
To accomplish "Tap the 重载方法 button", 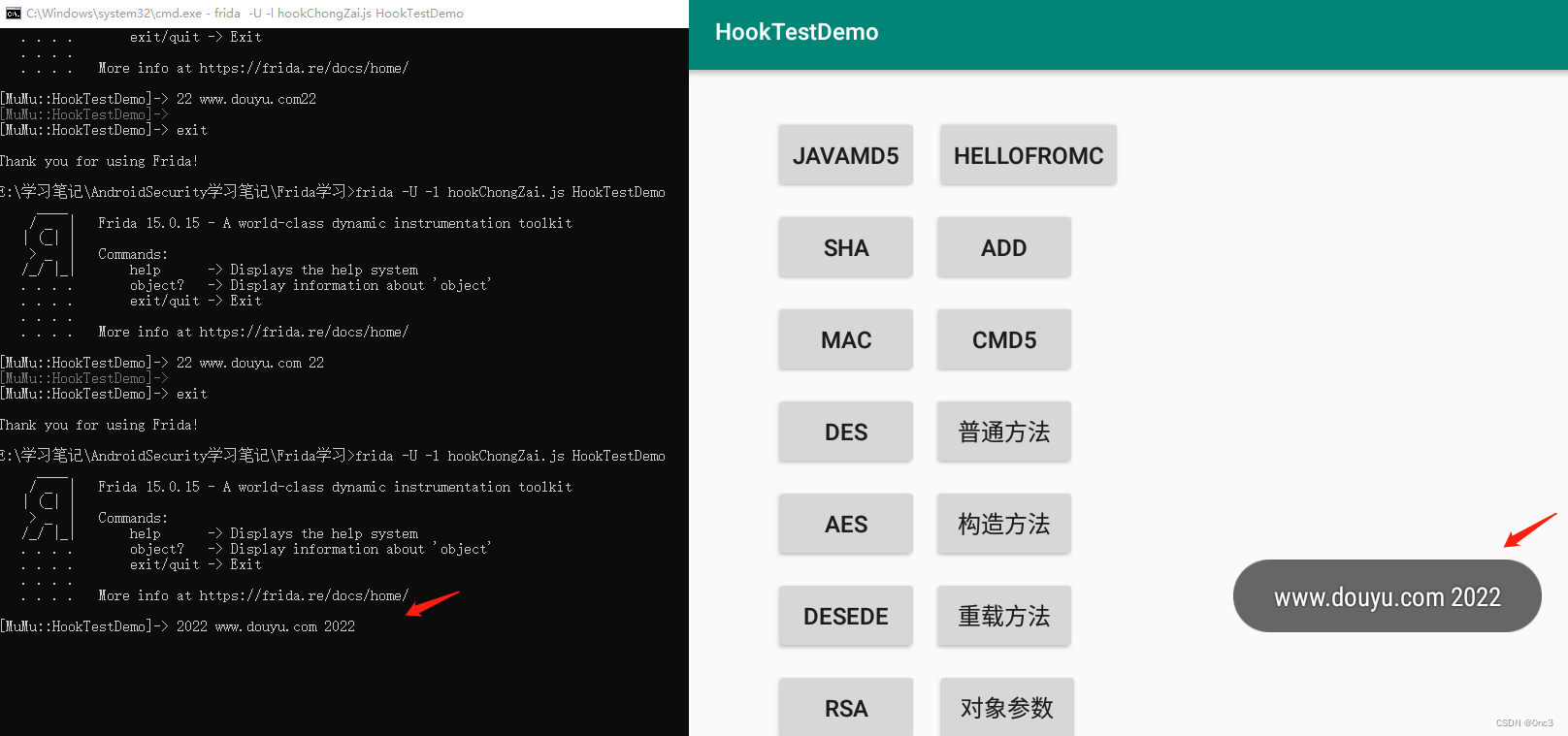I will 1003,616.
